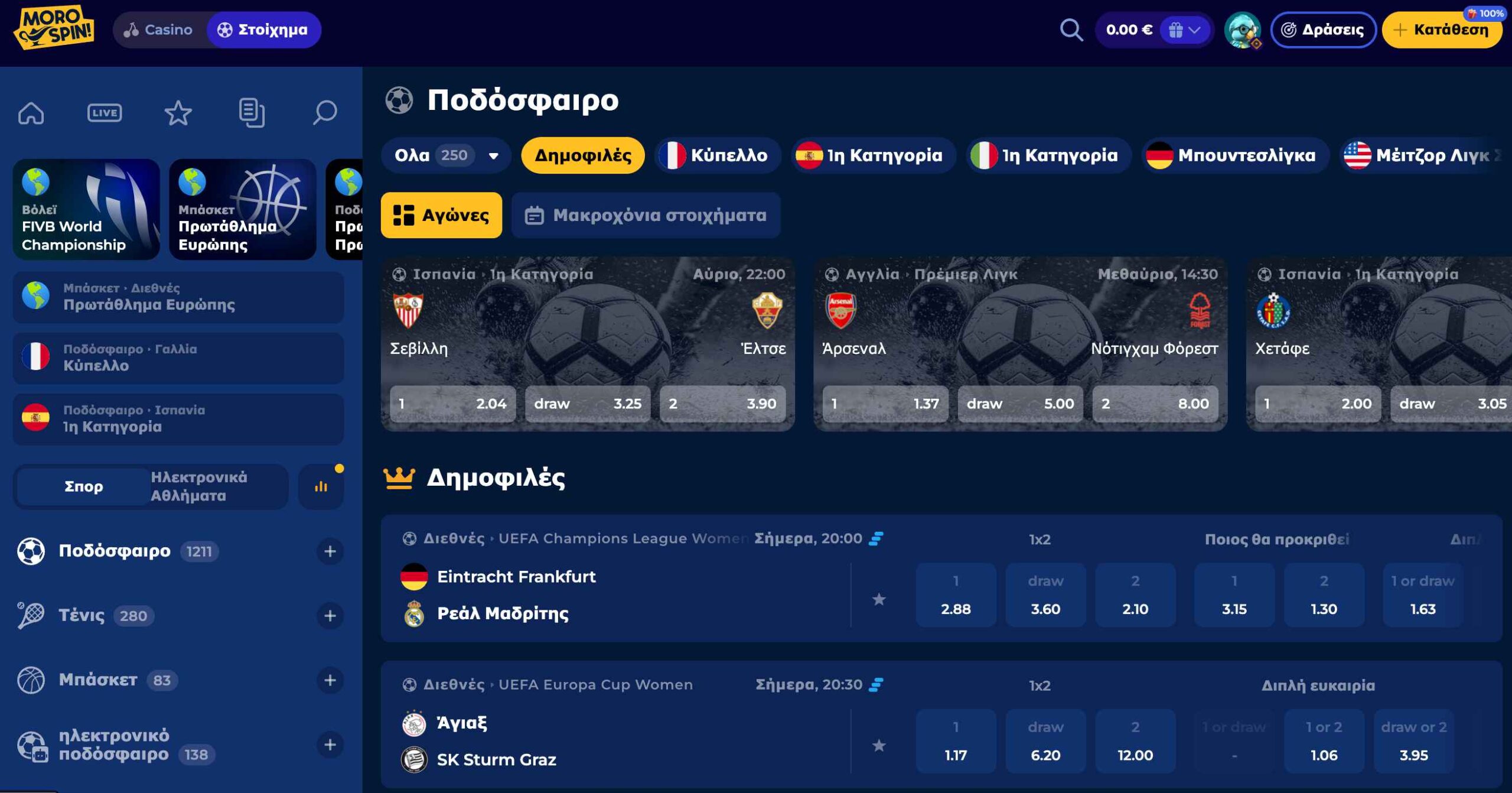
Task: Click the Δράσεις button
Action: coord(1322,30)
